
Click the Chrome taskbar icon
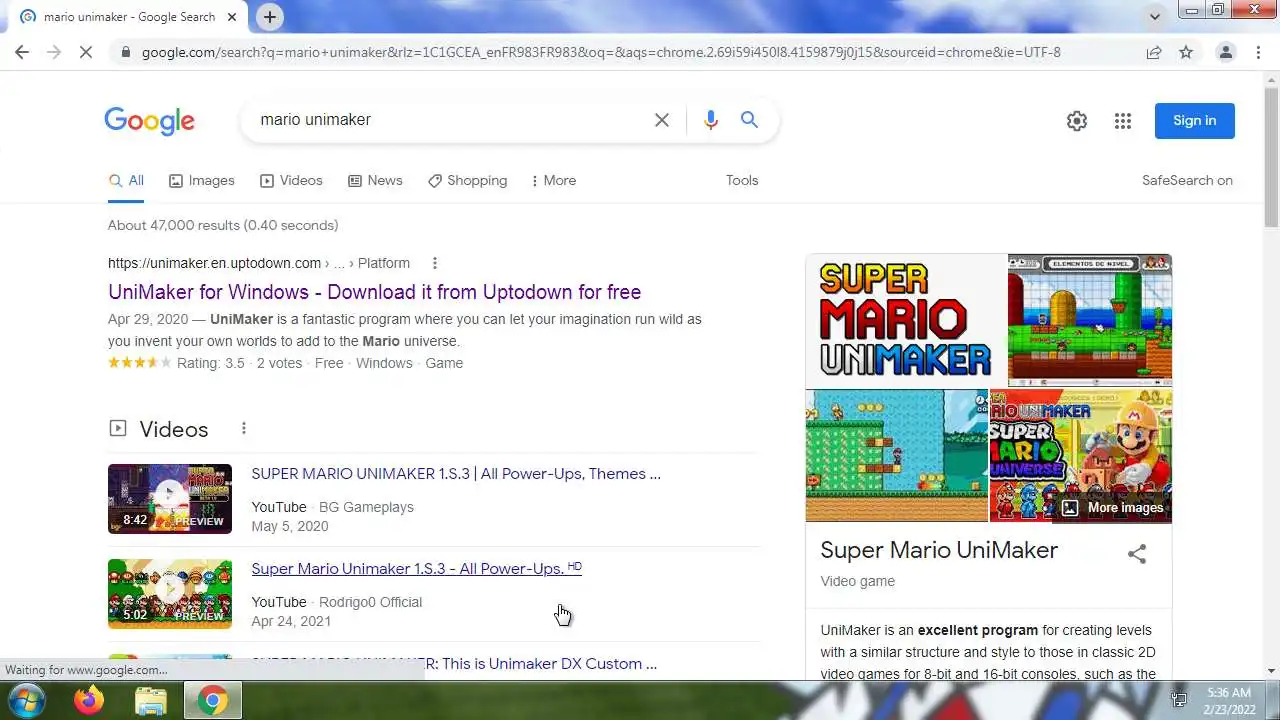tap(212, 701)
